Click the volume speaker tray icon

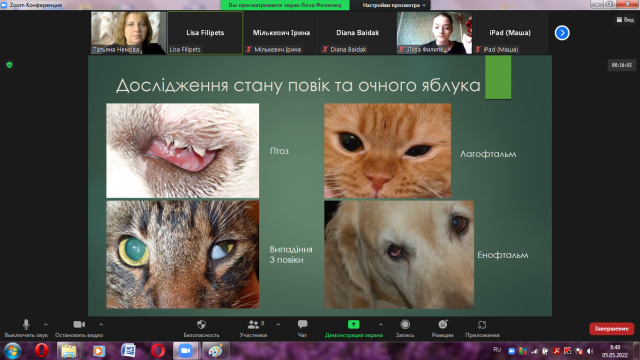point(590,351)
